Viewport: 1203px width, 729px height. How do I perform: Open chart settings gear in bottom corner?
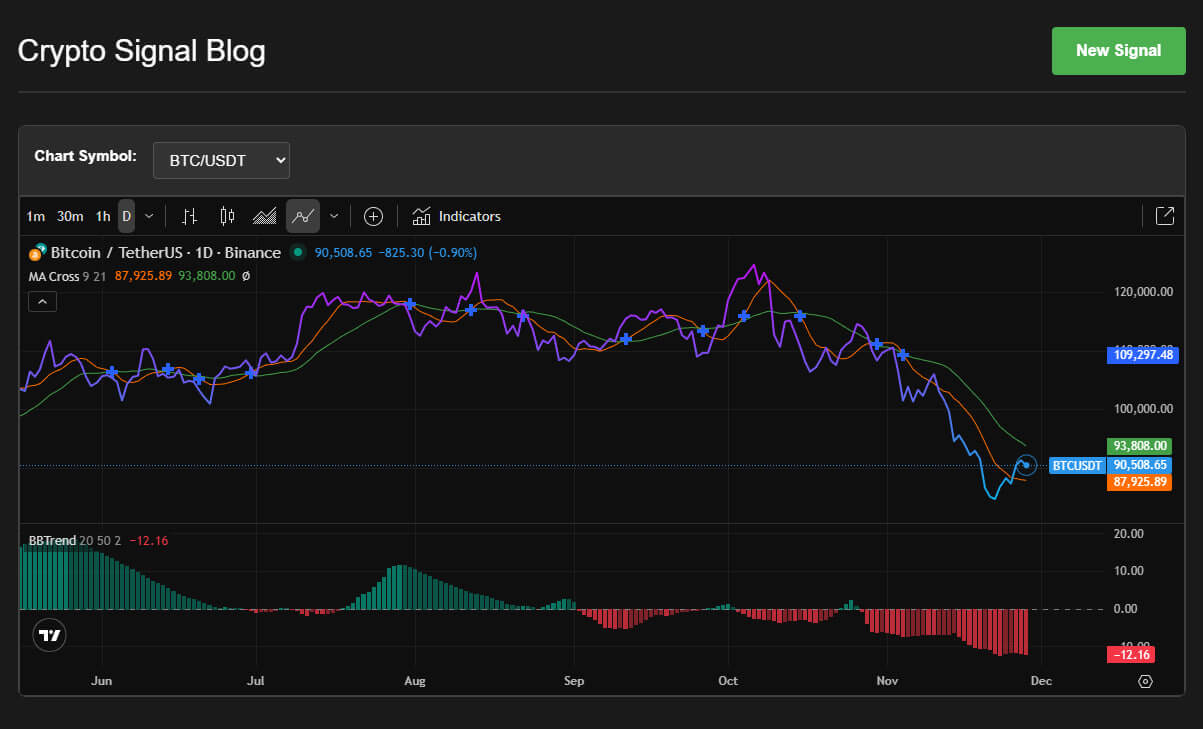tap(1146, 681)
